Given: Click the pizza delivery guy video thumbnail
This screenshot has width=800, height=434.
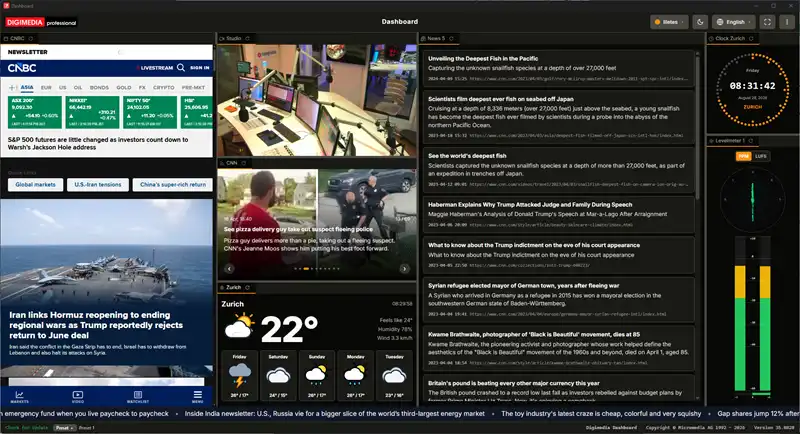Looking at the screenshot, I should click(x=317, y=224).
